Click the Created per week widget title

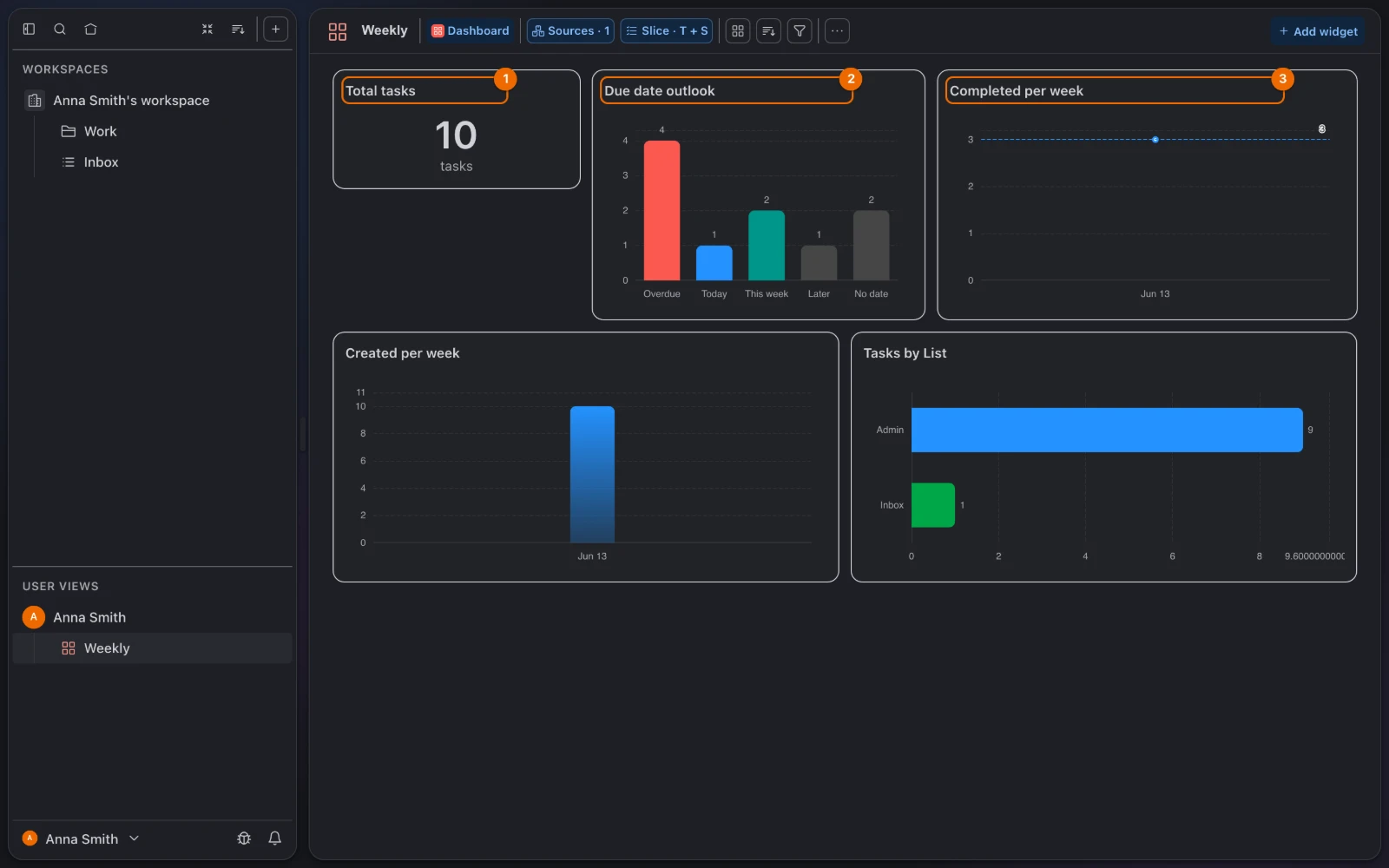[403, 353]
